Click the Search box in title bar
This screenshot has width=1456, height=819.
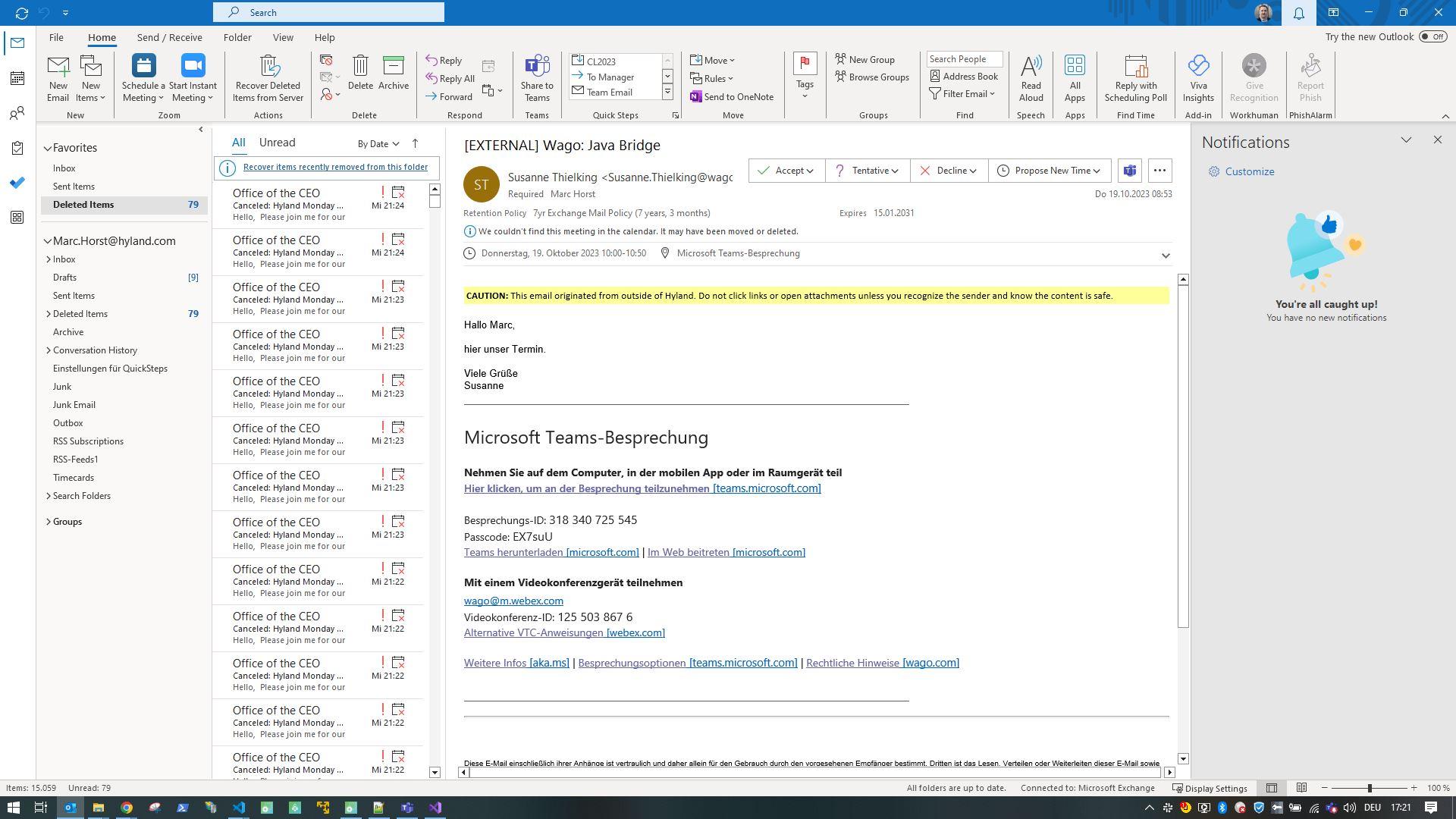coord(328,12)
